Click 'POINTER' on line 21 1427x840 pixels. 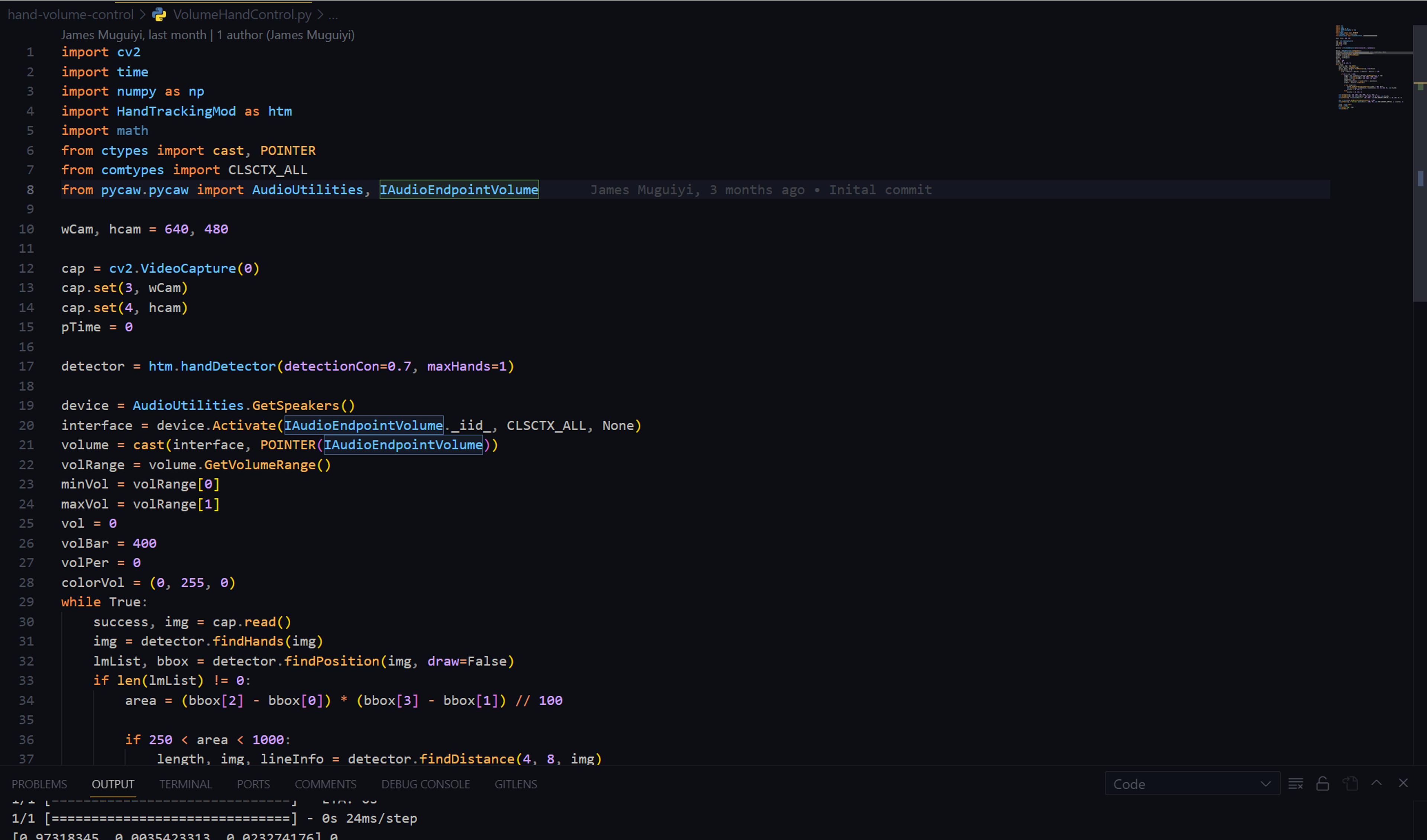(288, 445)
